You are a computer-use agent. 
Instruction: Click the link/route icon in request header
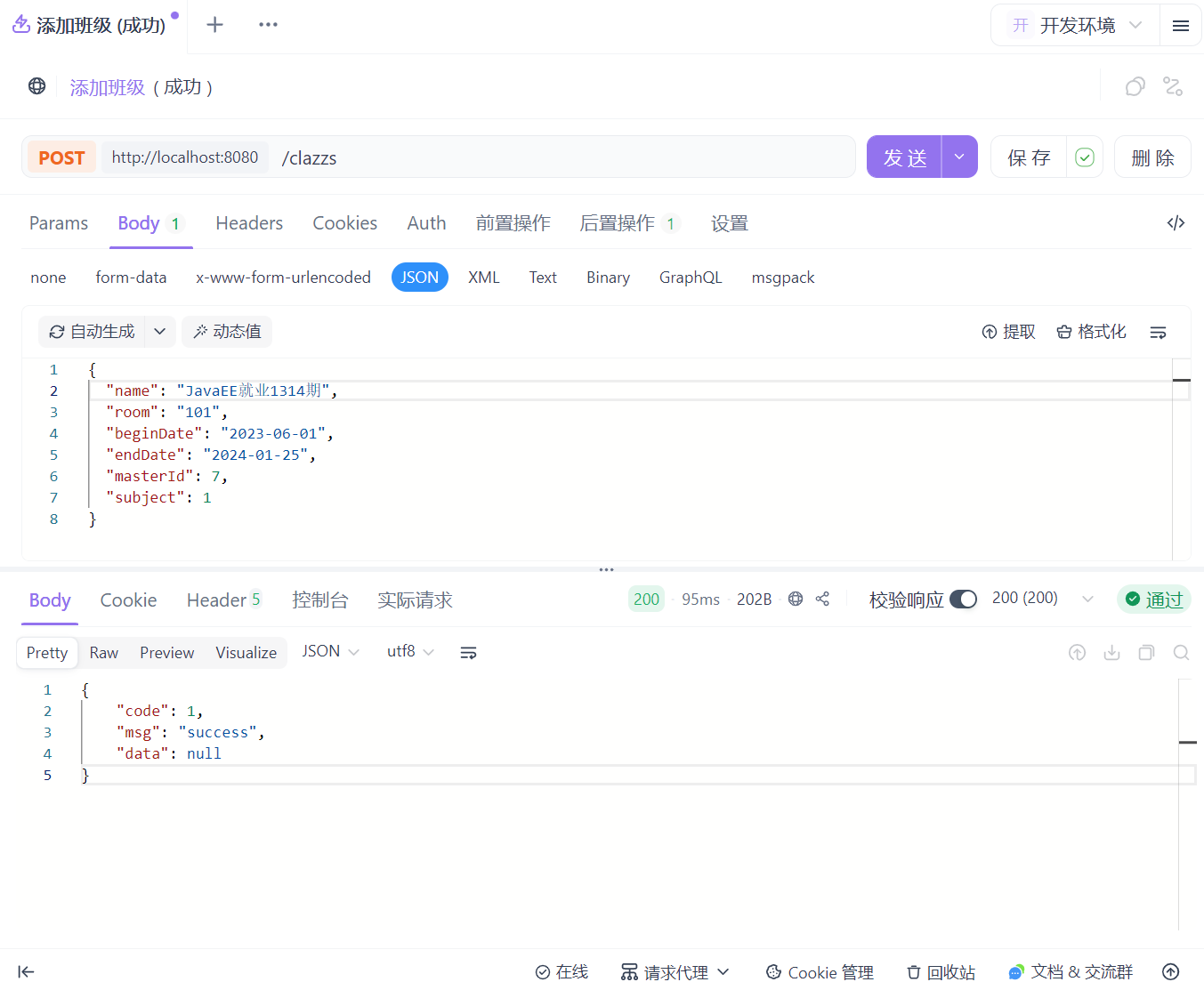point(1173,86)
